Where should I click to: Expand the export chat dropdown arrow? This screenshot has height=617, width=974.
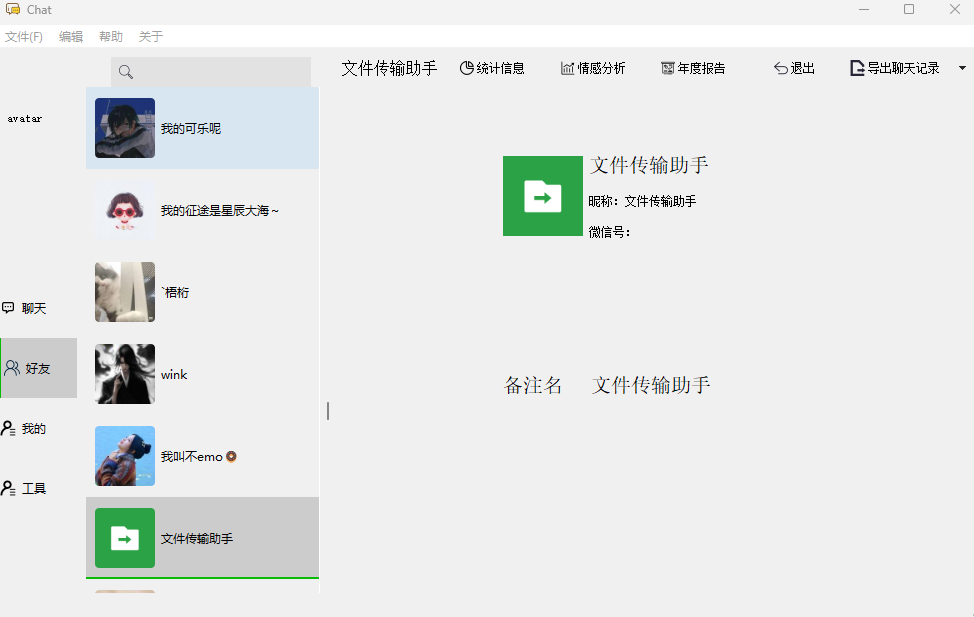point(962,68)
